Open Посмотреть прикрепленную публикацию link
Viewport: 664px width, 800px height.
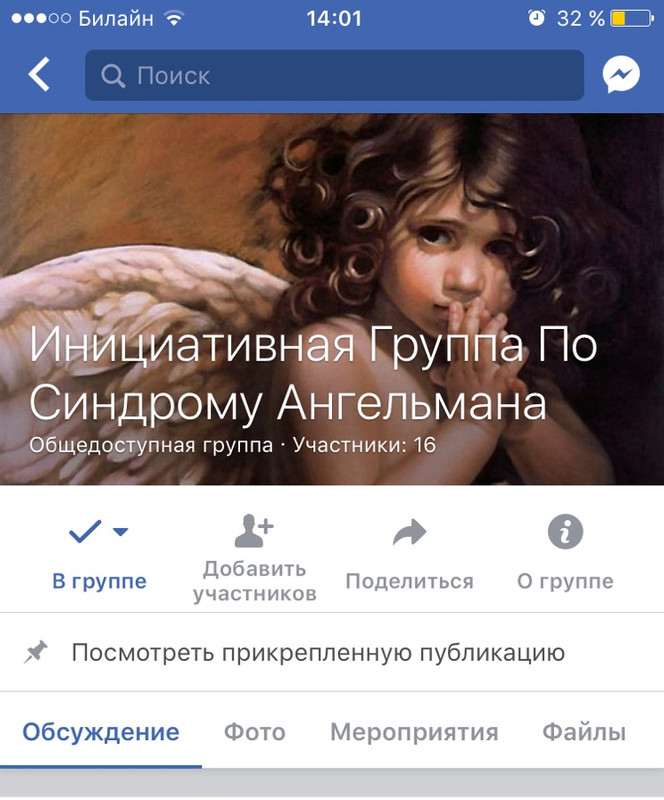(x=318, y=653)
